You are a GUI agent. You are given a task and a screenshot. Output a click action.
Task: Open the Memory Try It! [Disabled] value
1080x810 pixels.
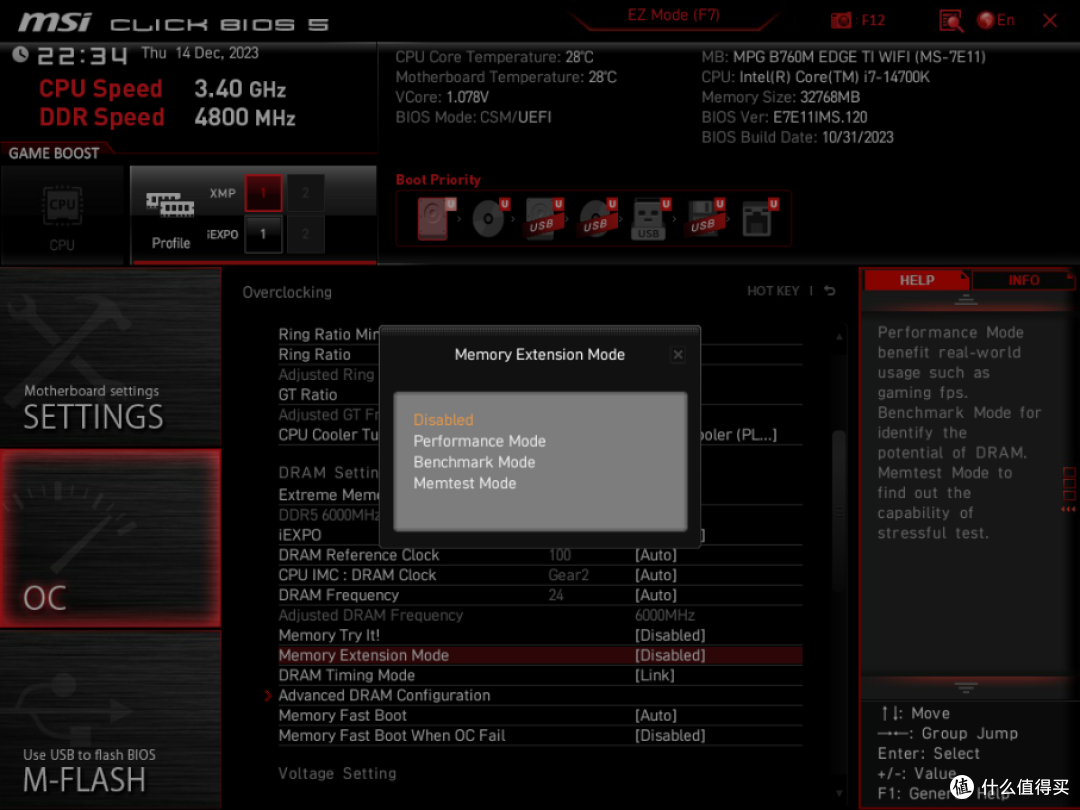point(670,635)
